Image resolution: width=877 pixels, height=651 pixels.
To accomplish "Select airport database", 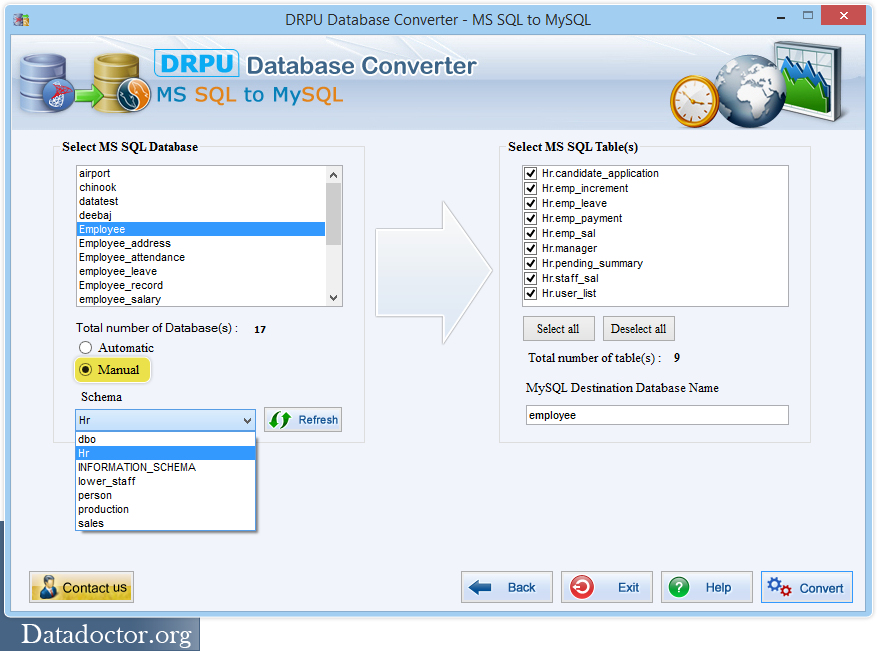I will coord(201,173).
